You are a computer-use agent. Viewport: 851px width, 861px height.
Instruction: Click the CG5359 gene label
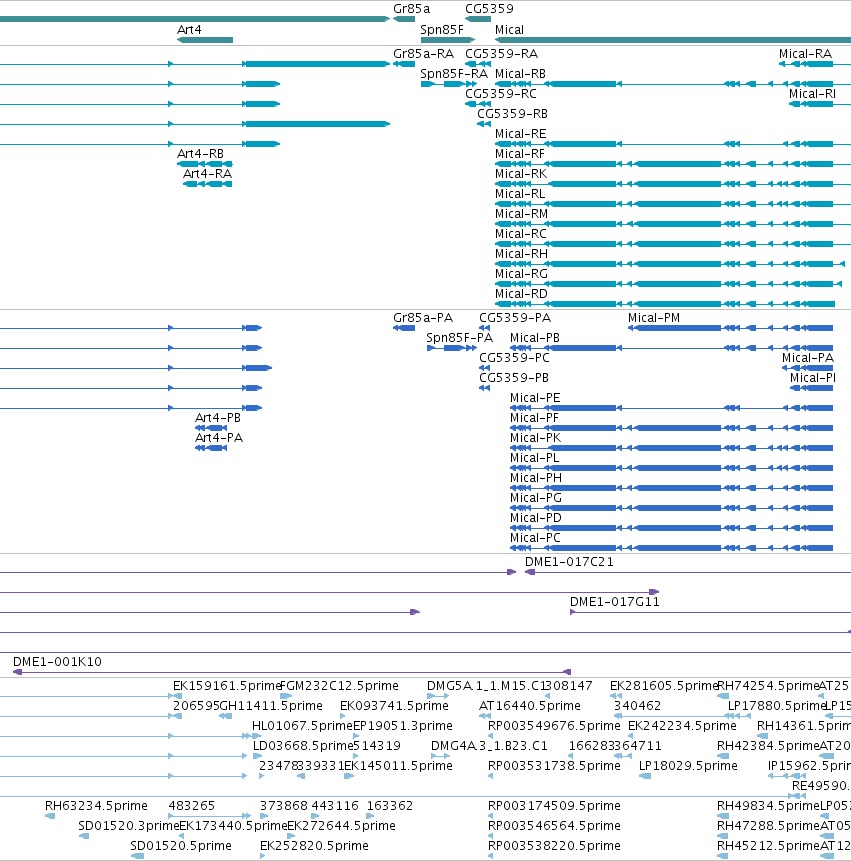point(489,9)
